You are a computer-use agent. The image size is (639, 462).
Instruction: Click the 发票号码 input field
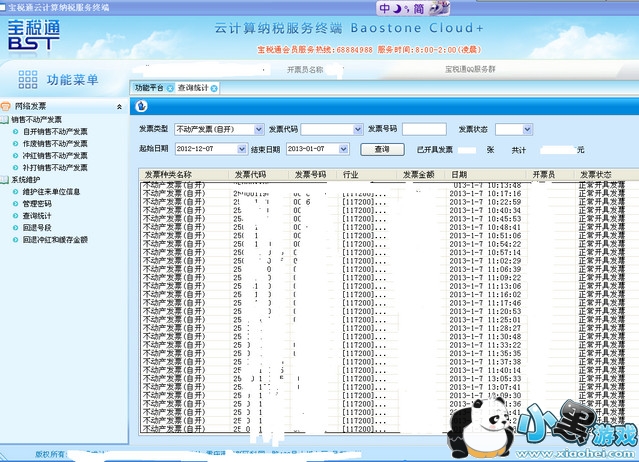pyautogui.click(x=424, y=129)
